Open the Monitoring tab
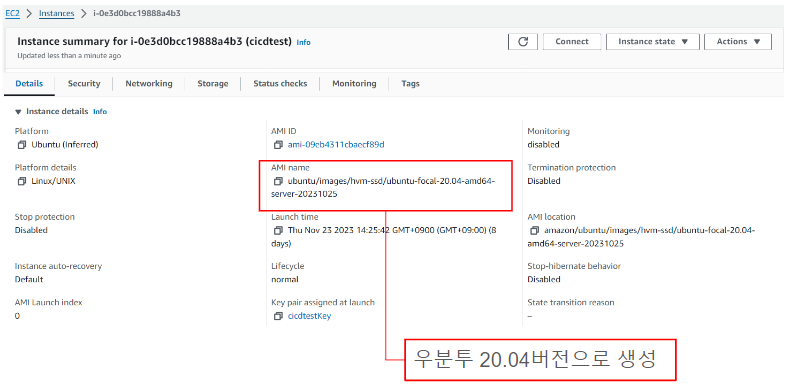Viewport: 787px width, 390px height. (354, 84)
